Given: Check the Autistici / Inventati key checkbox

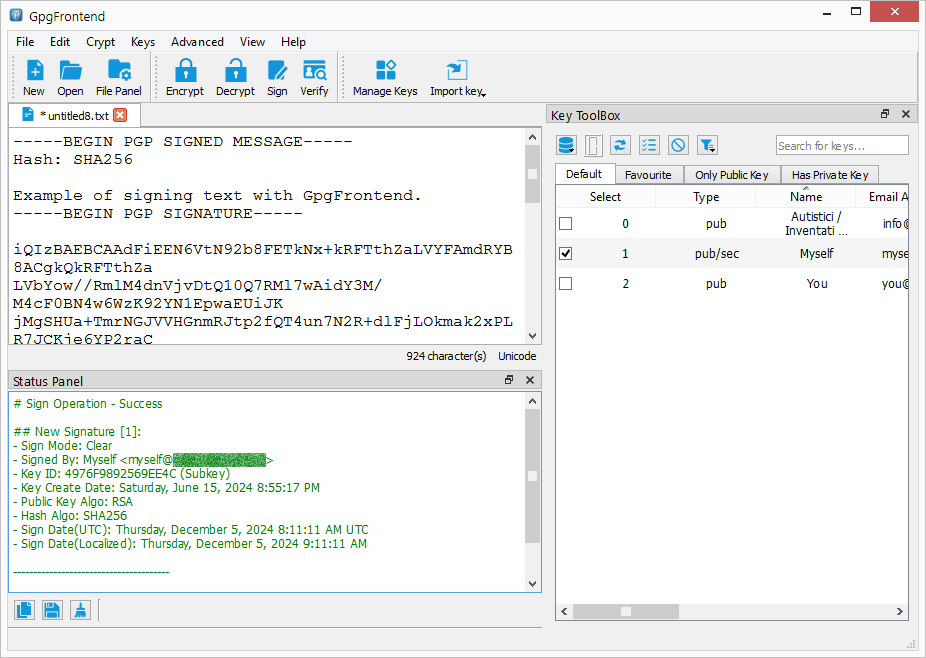Looking at the screenshot, I should [566, 223].
